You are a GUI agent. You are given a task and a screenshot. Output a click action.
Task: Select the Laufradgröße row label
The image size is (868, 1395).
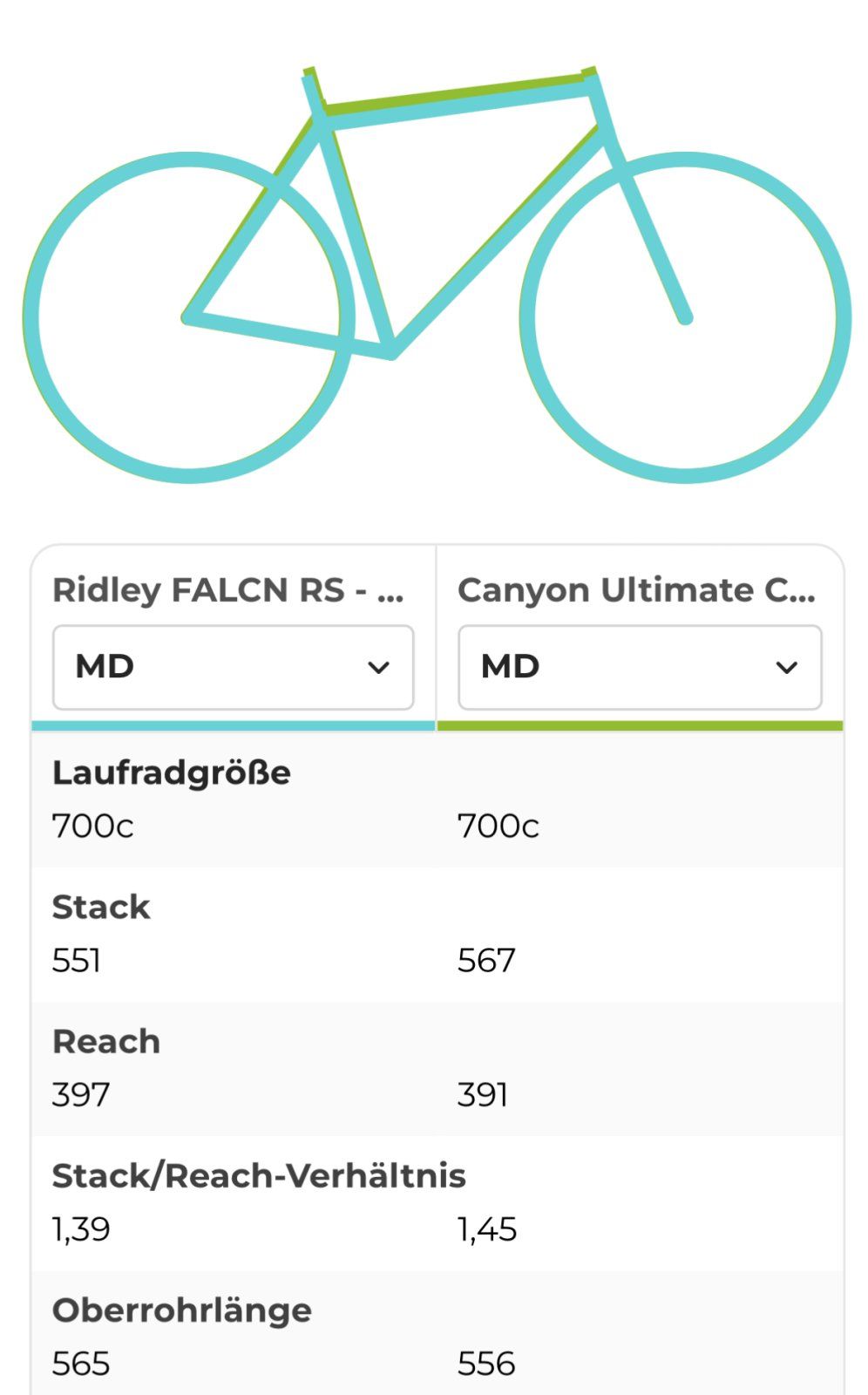pyautogui.click(x=172, y=772)
